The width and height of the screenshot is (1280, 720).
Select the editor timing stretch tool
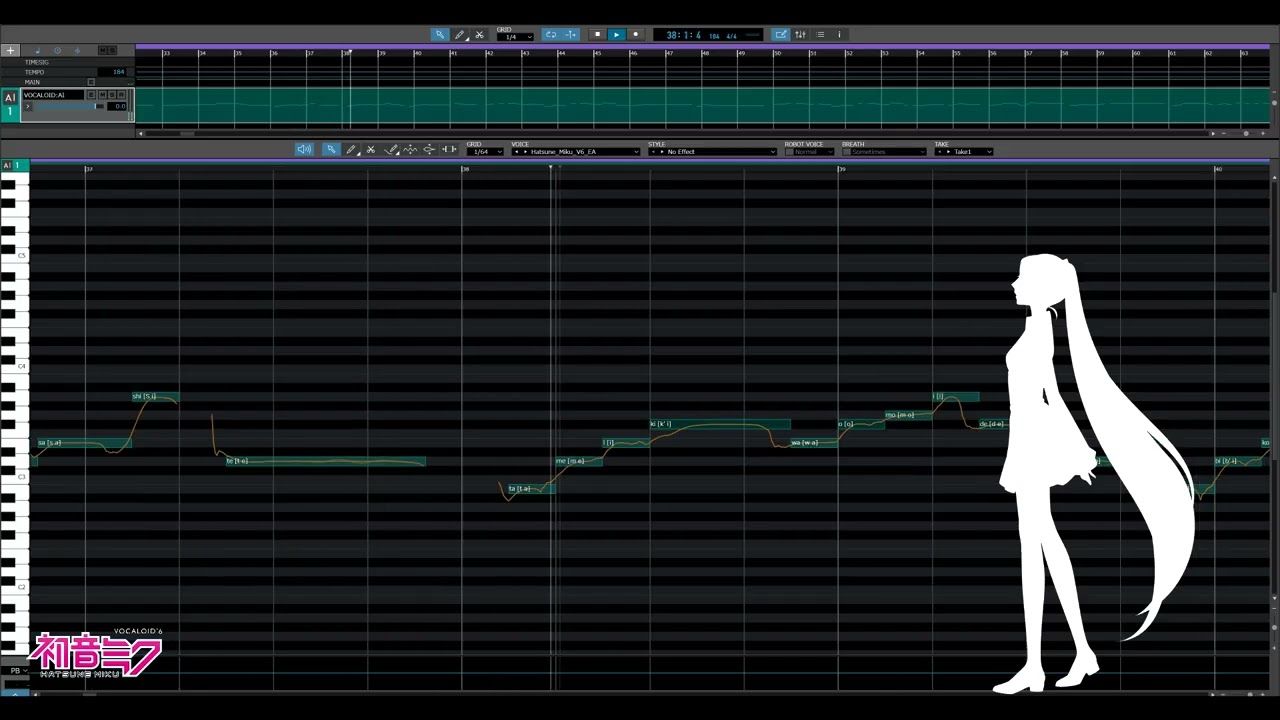(x=449, y=149)
